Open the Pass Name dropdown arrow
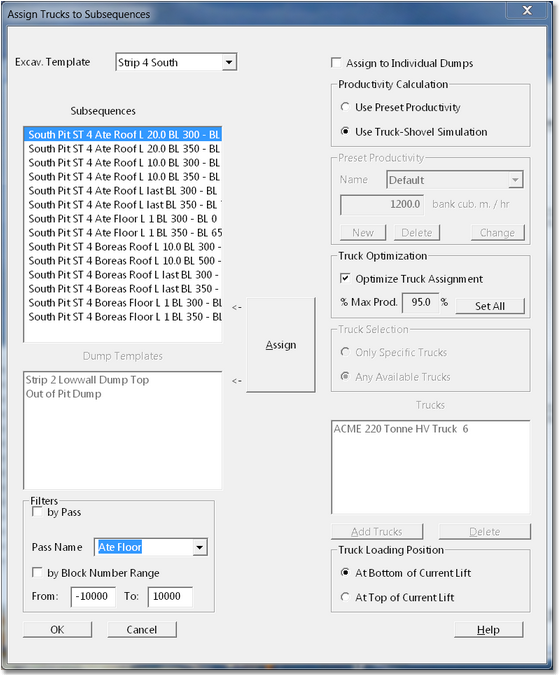The image size is (560, 677). tap(199, 547)
